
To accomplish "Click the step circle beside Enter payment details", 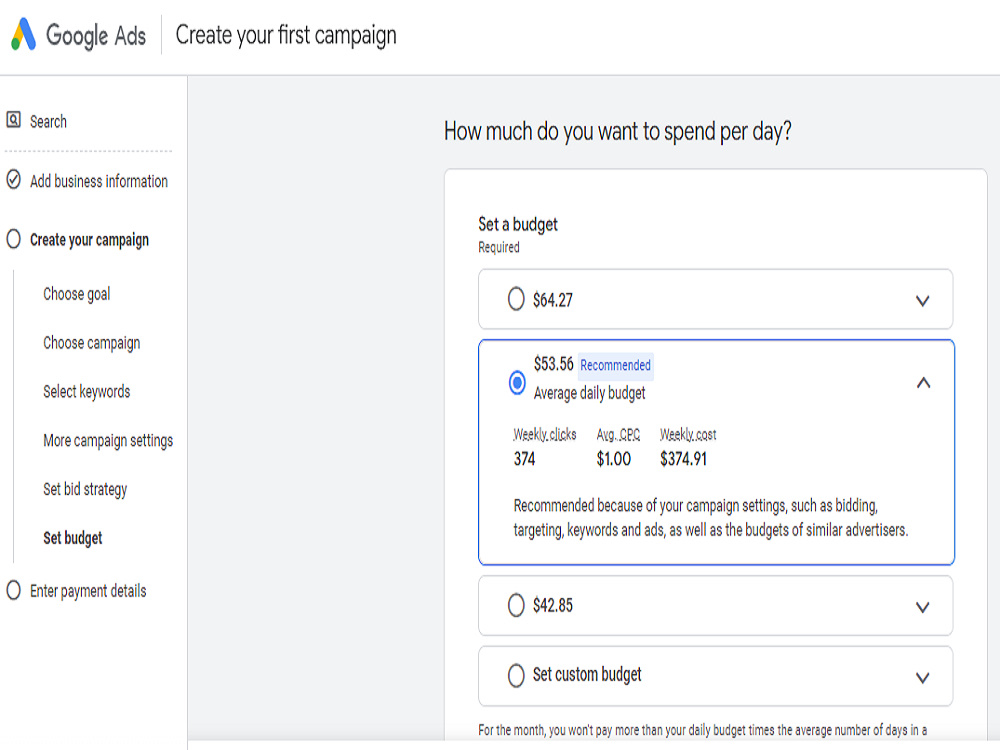I will pyautogui.click(x=13, y=590).
